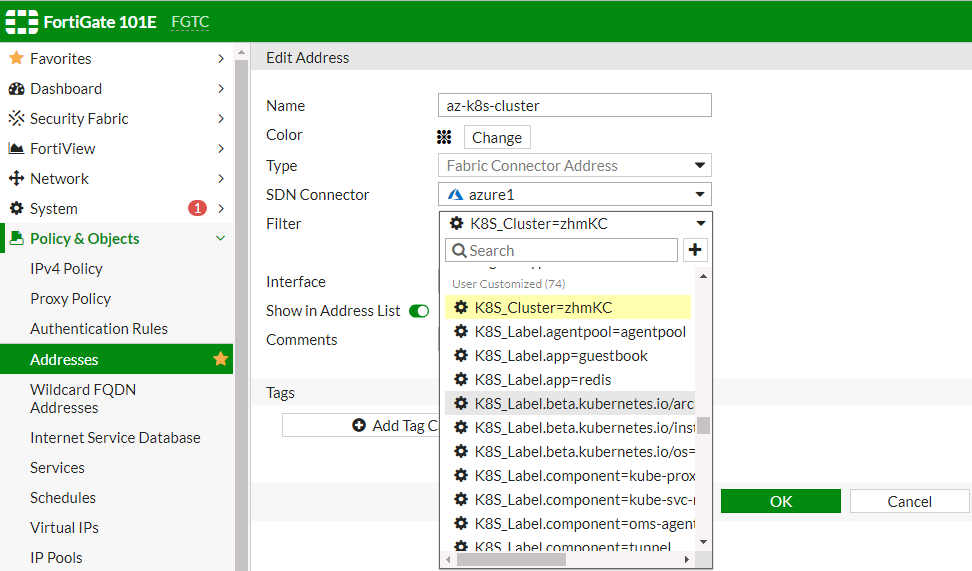Screen dimensions: 972x571
Task: Select K8S_Label.component=oms-agent option
Action: pyautogui.click(x=570, y=524)
